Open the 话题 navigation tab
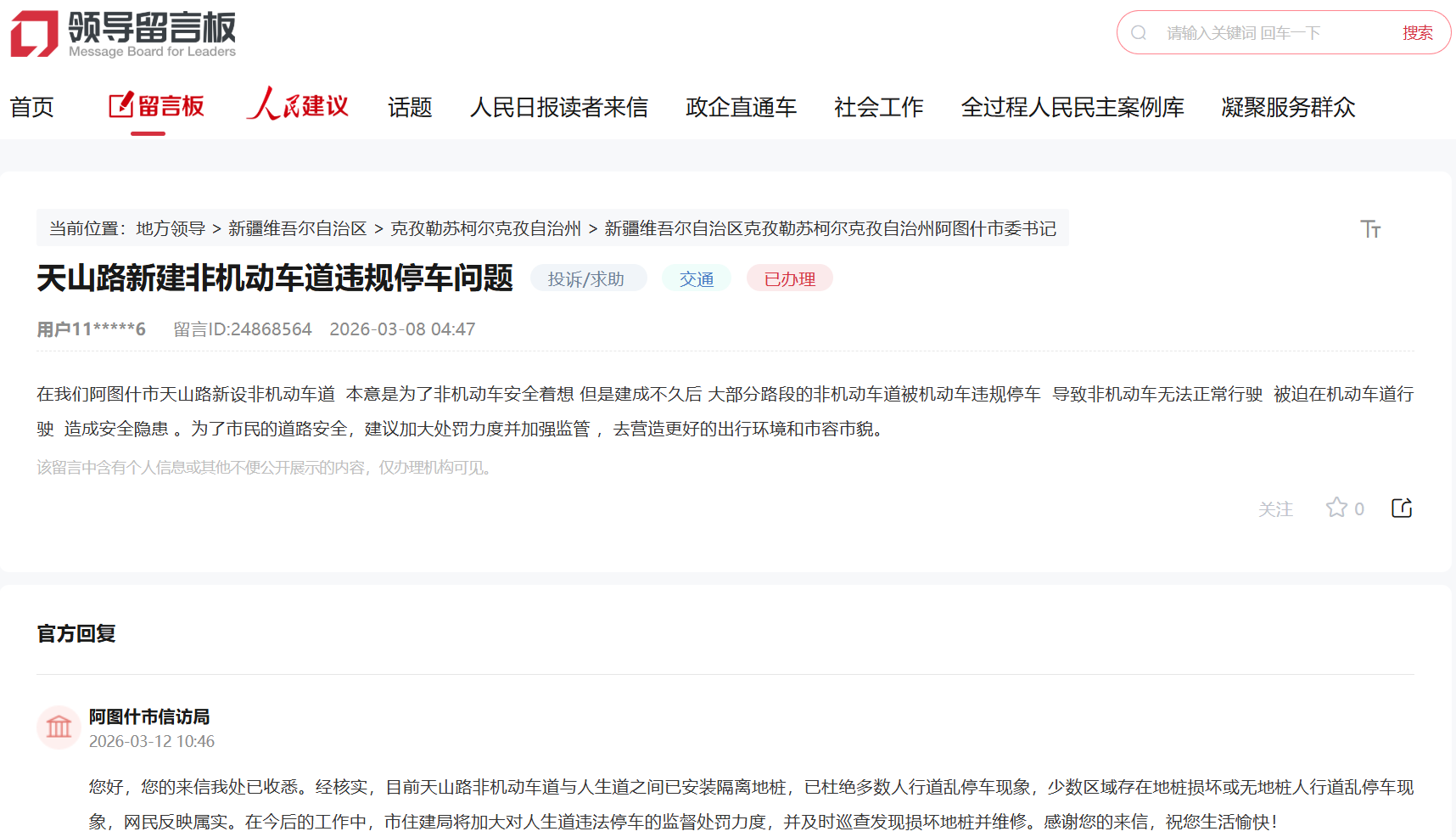This screenshot has width=1456, height=837. 410,108
